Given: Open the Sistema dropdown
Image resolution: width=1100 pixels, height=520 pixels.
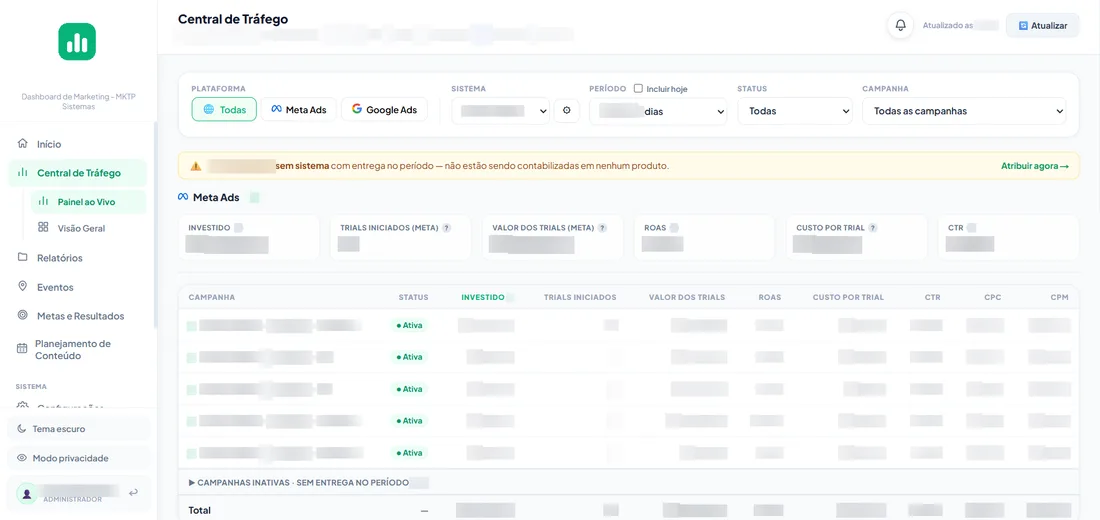Looking at the screenshot, I should tap(500, 111).
